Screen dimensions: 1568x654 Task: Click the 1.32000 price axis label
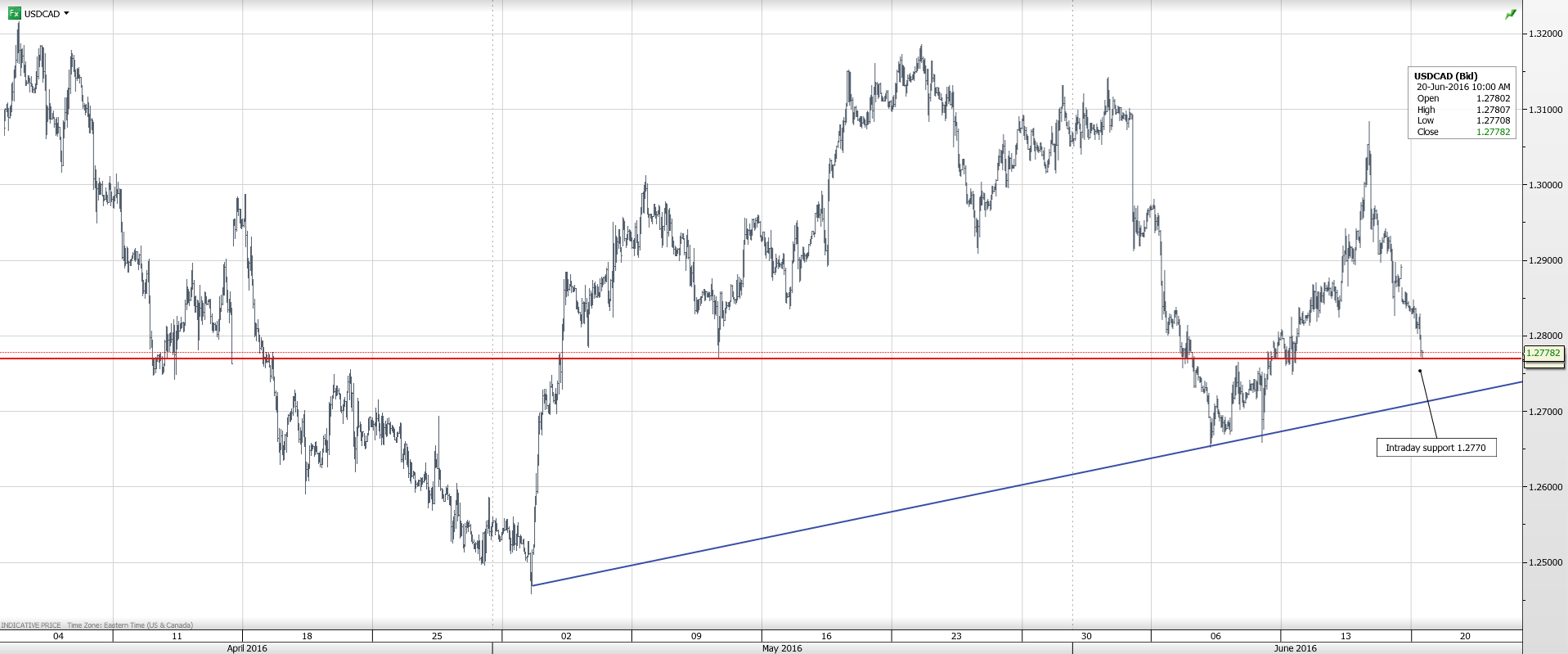[x=1545, y=34]
